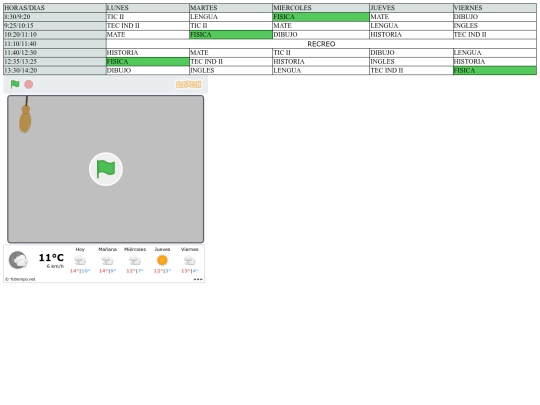This screenshot has width=540, height=405.
Task: Click the broom sprite in the stage
Action: coord(25,115)
